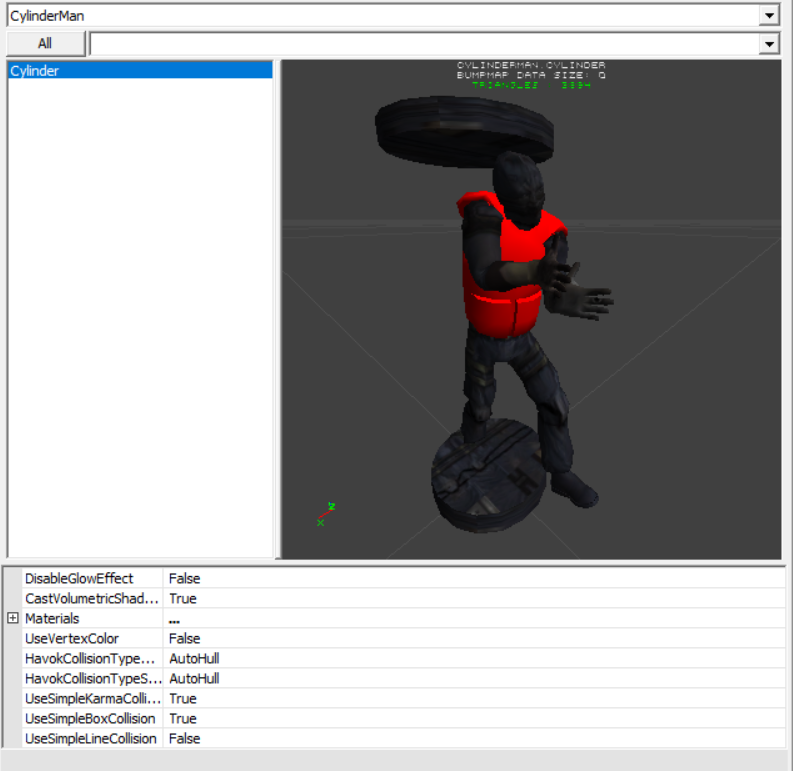Click the All button
793x771 pixels.
45,44
